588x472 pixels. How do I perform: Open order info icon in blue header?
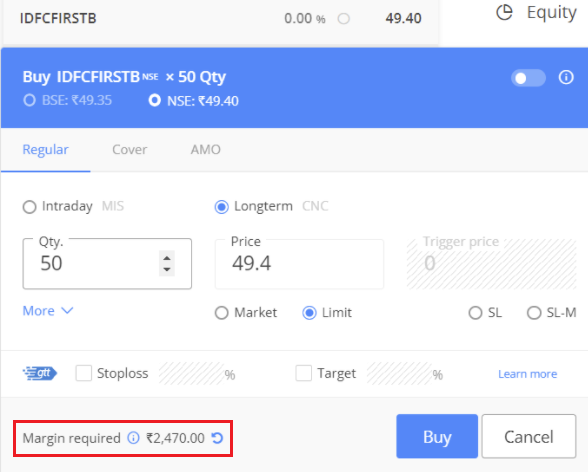coord(566,77)
